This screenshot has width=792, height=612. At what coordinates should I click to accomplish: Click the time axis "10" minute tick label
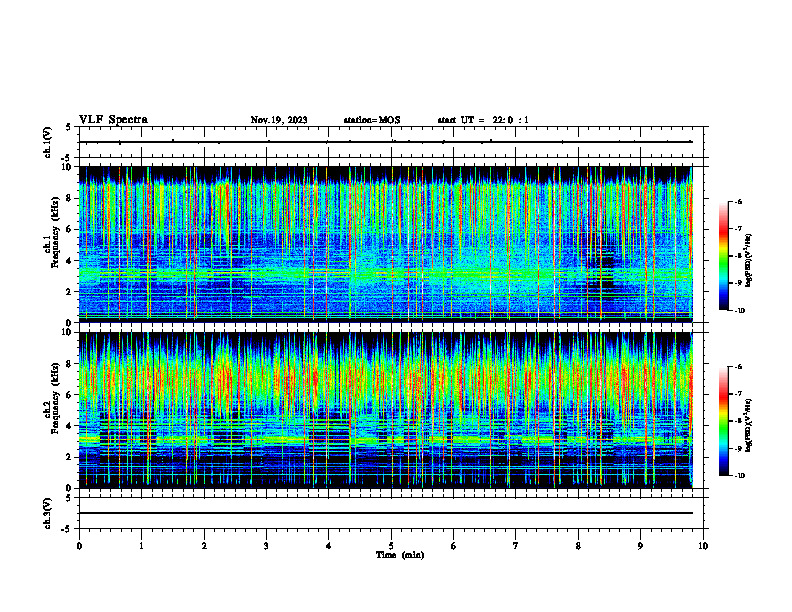click(703, 546)
